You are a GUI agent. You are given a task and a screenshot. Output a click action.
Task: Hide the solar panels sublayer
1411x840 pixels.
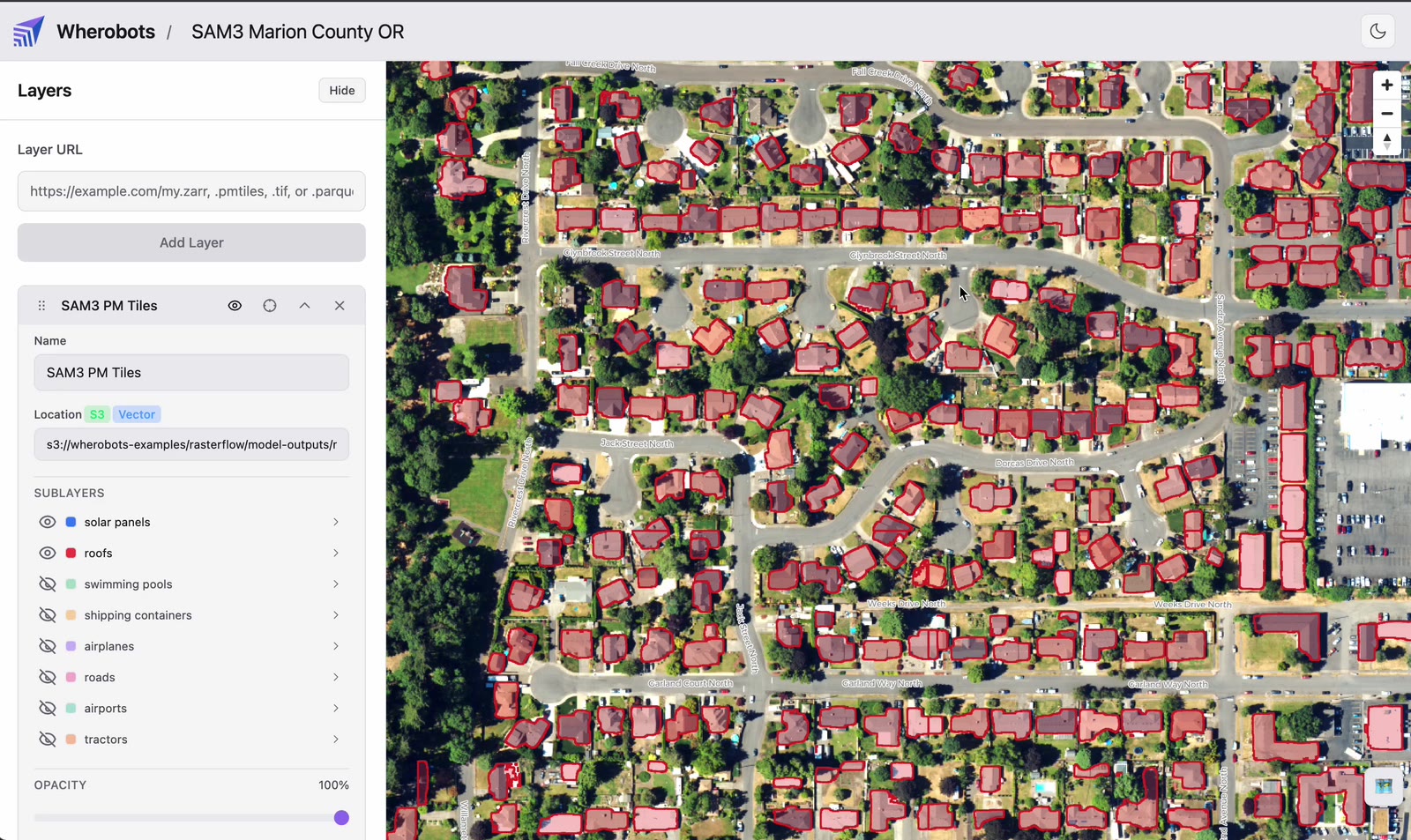click(x=48, y=522)
